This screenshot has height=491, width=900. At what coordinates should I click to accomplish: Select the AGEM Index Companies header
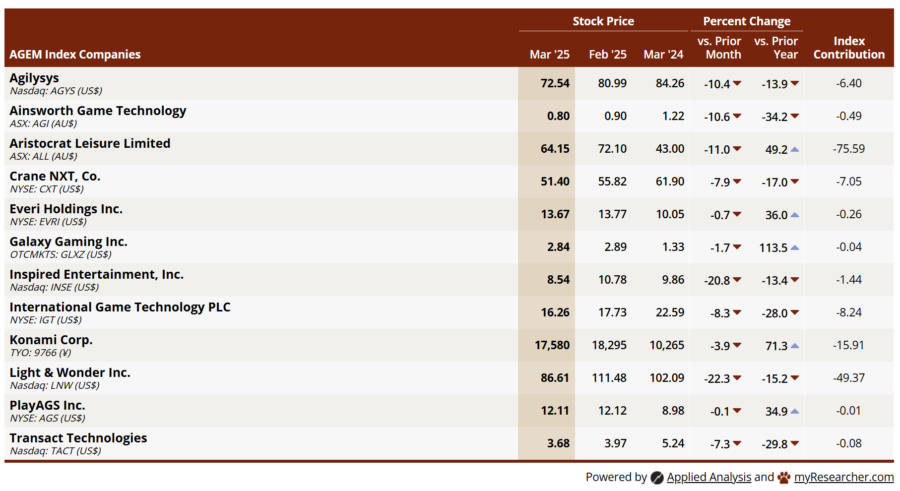[x=75, y=55]
